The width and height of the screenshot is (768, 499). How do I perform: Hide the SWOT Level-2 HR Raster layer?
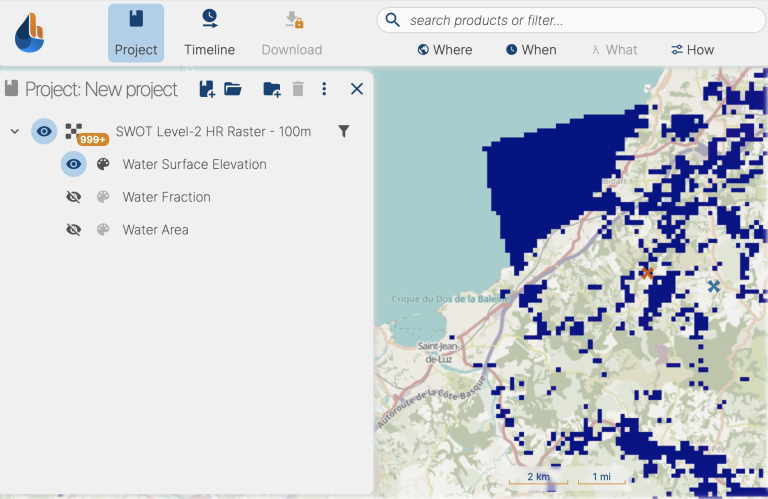(44, 131)
